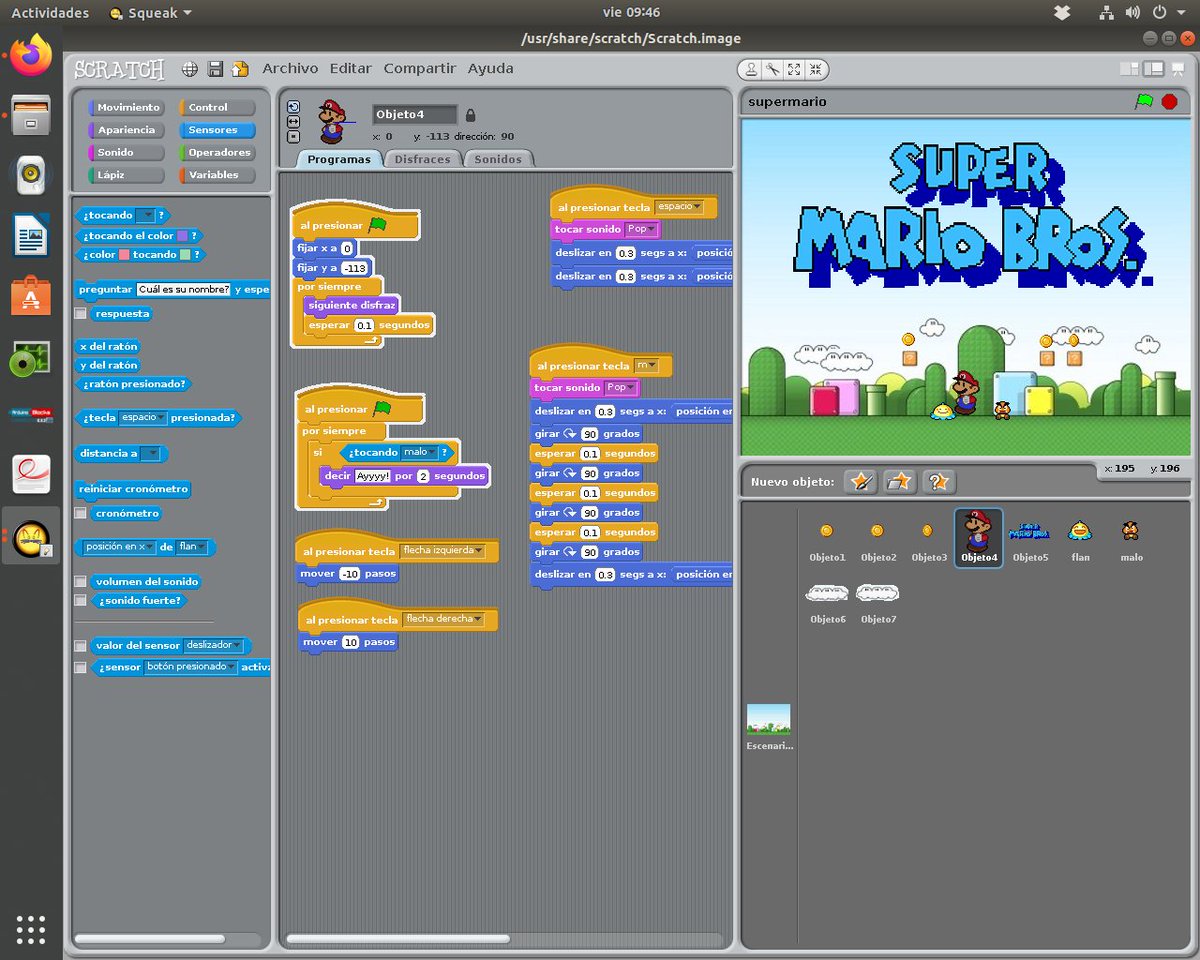Open the Apariencia block category

[x=125, y=130]
